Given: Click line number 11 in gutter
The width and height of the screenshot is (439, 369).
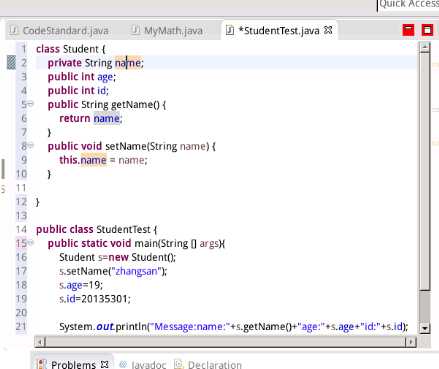Looking at the screenshot, I should 21,188.
